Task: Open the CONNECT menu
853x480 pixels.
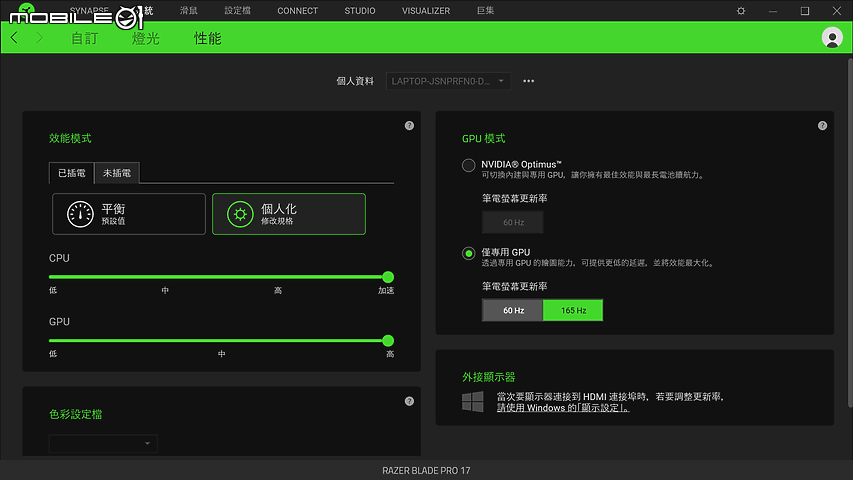Action: click(x=298, y=11)
